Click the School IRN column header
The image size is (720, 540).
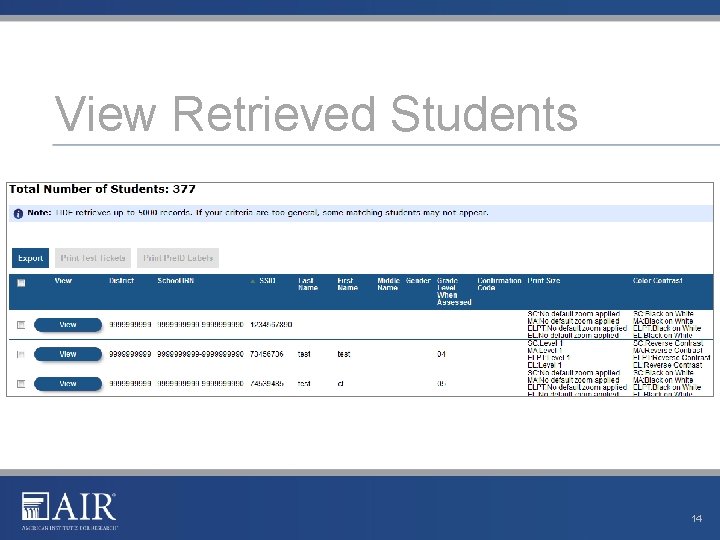(175, 281)
